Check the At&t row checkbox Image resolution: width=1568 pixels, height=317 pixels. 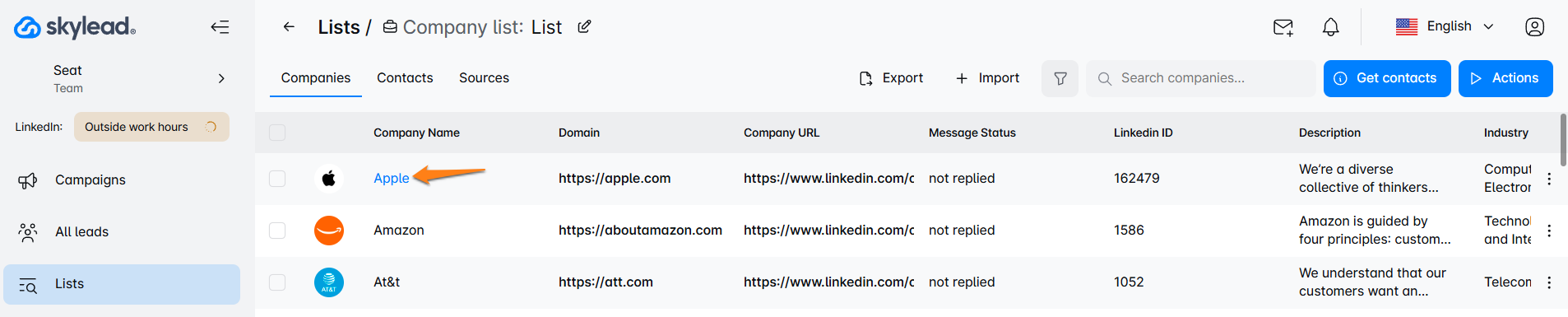pos(277,282)
